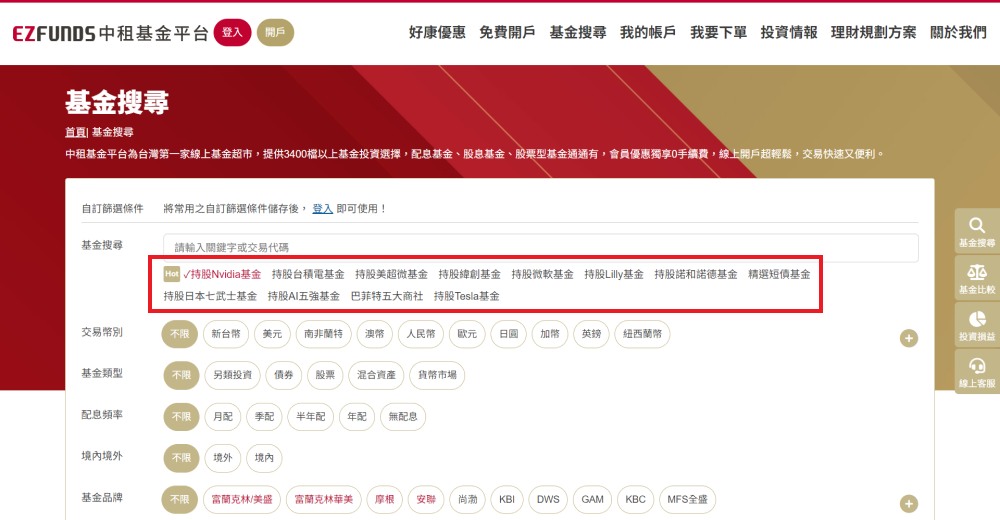The height and width of the screenshot is (520, 1000).
Task: Open the 基金比較 scale sidebar icon
Action: pyautogui.click(x=976, y=278)
